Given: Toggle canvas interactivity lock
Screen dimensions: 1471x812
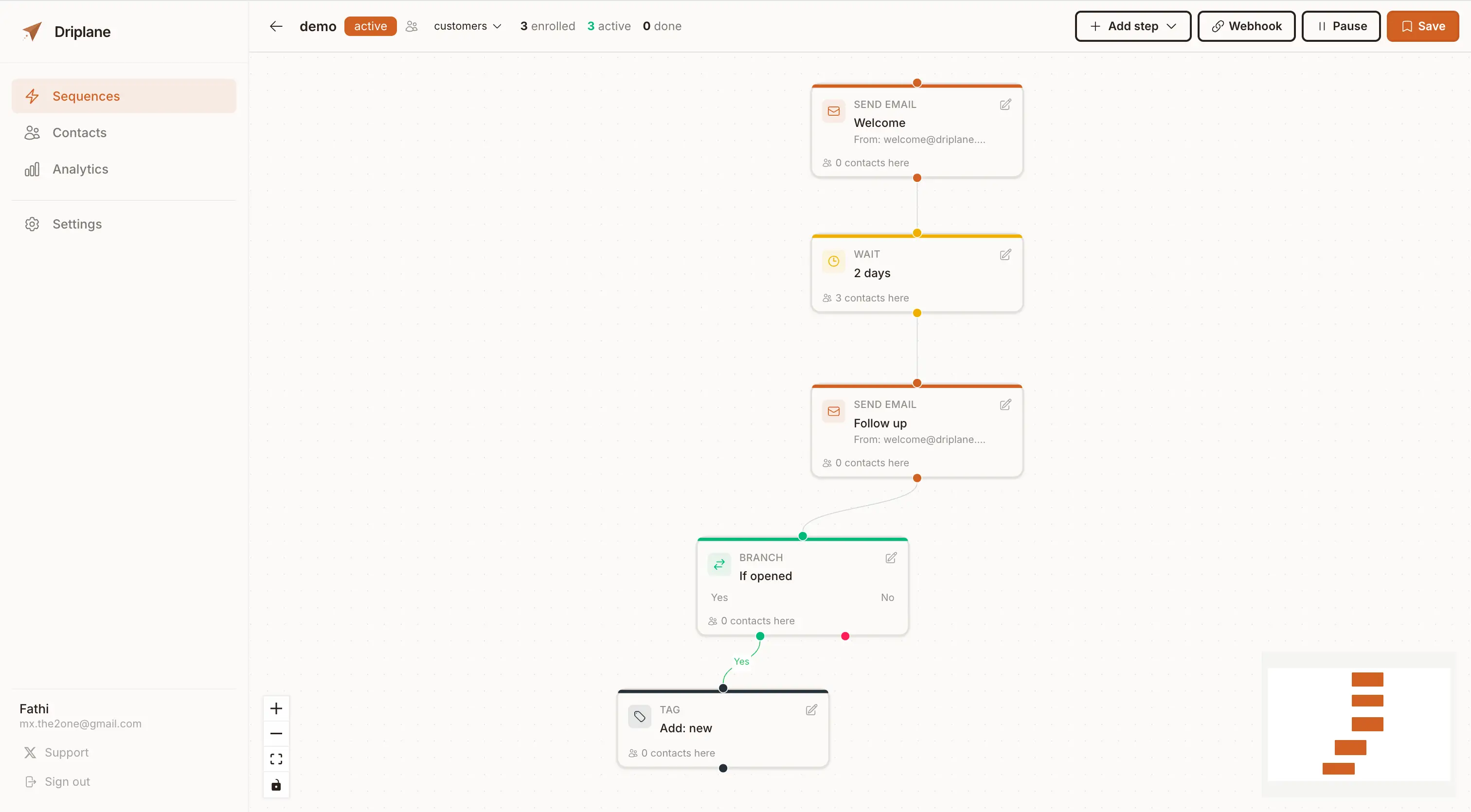Looking at the screenshot, I should tap(276, 785).
